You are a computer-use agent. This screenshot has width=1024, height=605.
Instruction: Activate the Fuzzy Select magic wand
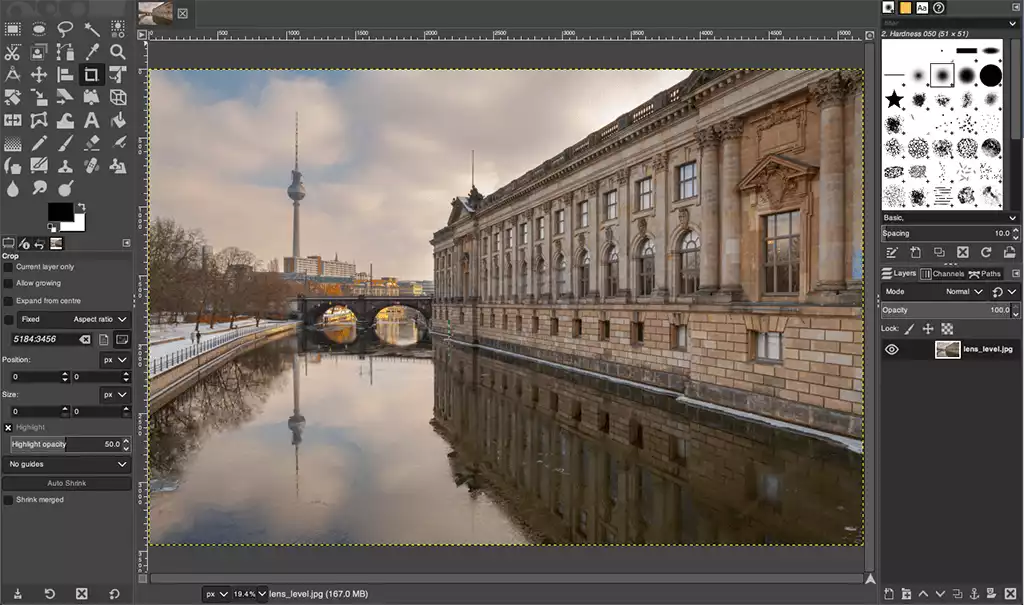pyautogui.click(x=91, y=29)
